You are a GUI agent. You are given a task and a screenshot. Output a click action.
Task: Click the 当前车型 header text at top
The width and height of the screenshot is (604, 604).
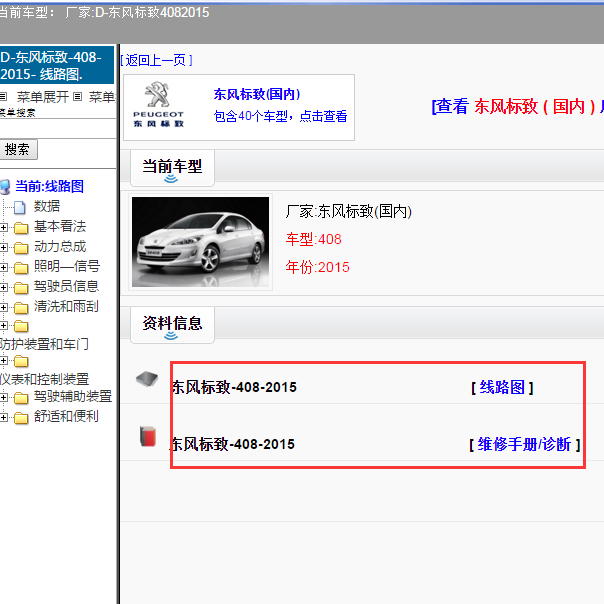[x=104, y=12]
